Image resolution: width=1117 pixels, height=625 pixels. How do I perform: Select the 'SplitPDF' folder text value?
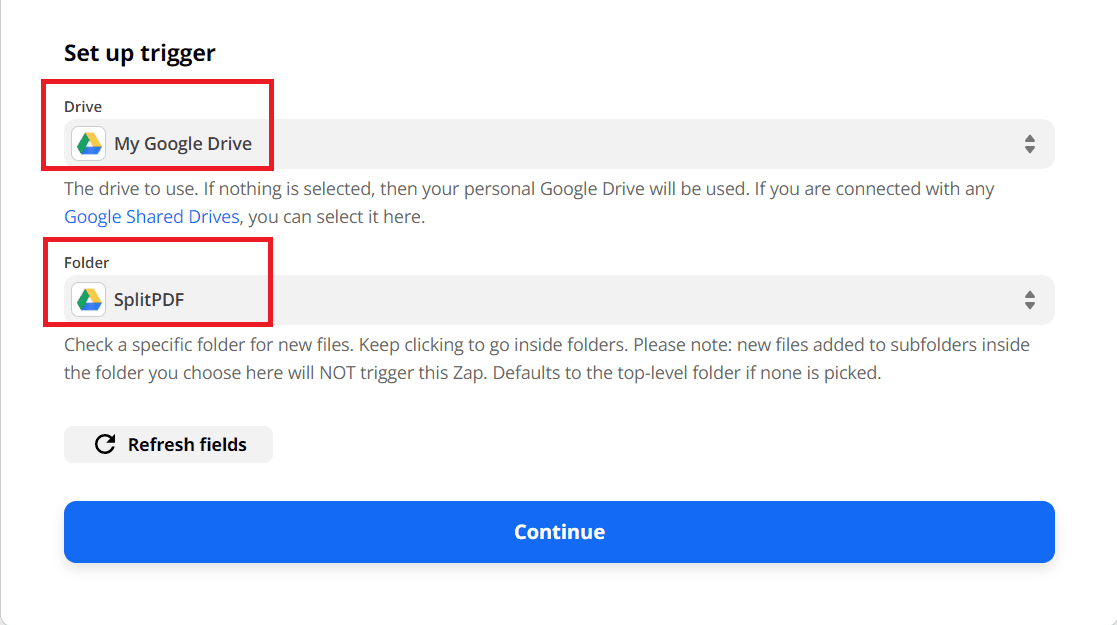[x=149, y=300]
